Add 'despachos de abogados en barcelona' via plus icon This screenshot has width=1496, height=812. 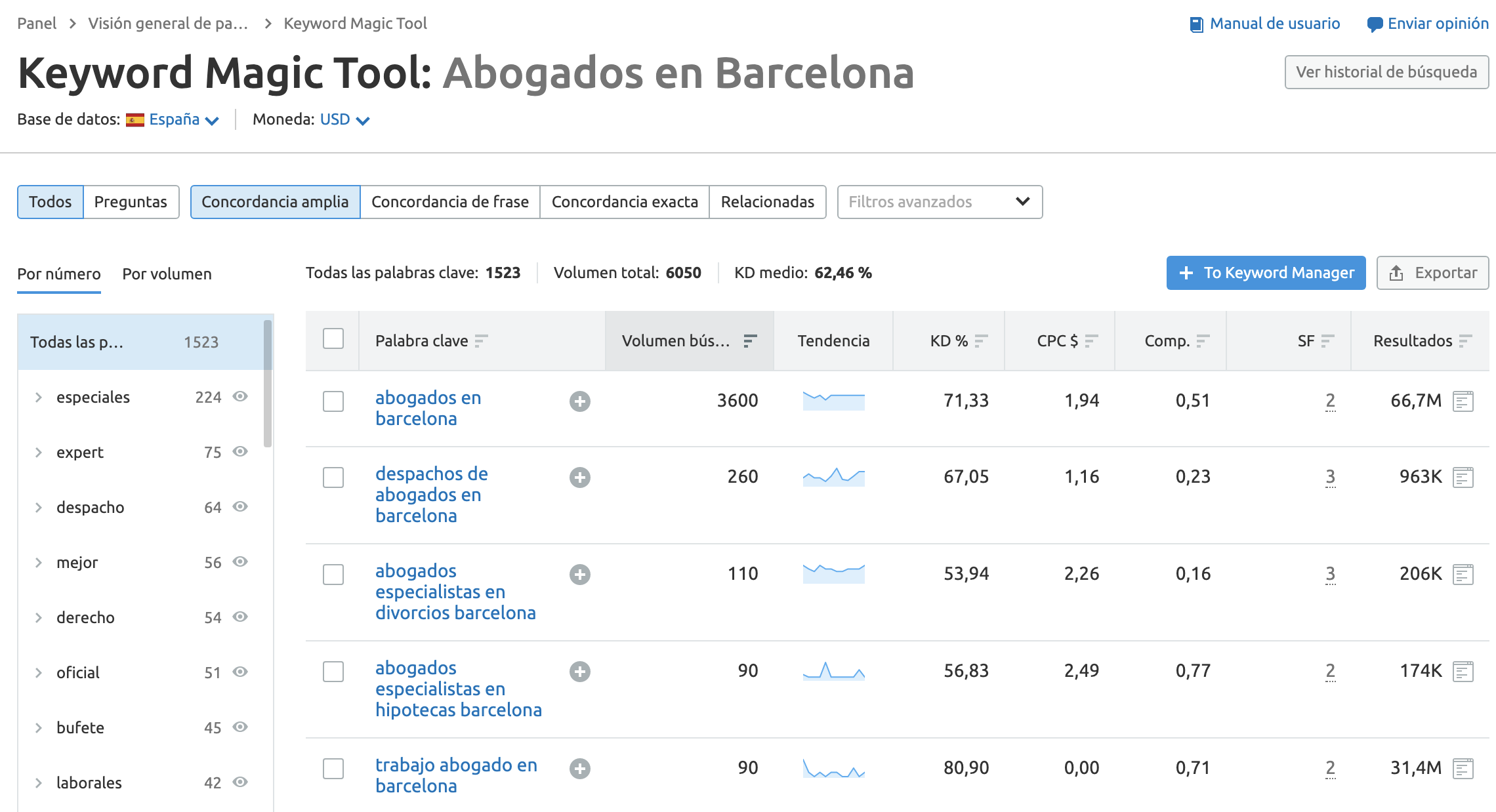[580, 477]
